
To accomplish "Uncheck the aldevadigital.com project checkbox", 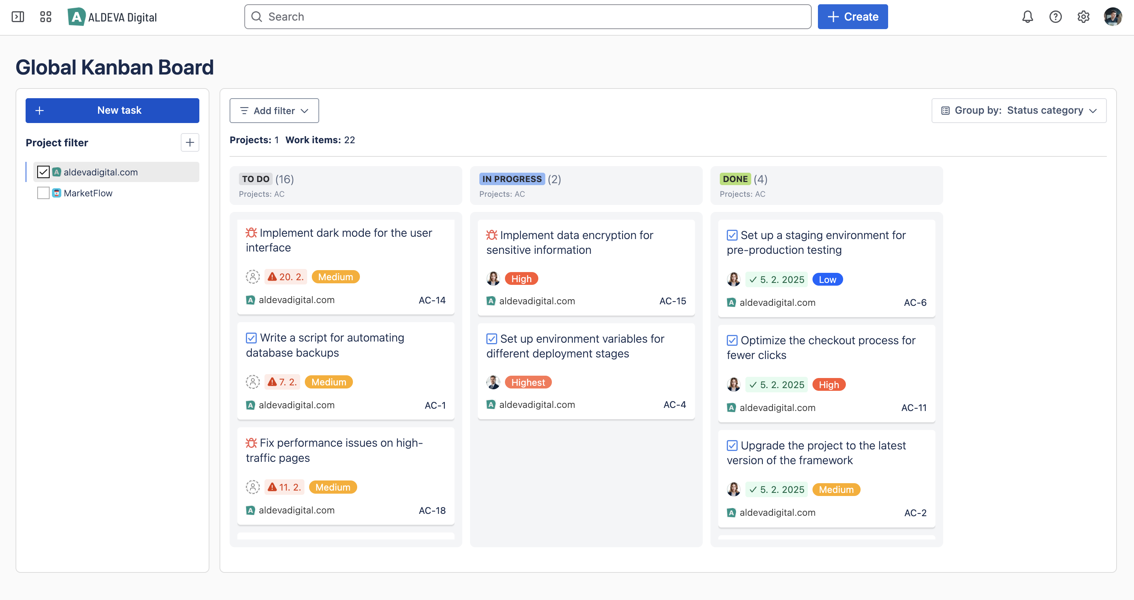I will pos(43,172).
